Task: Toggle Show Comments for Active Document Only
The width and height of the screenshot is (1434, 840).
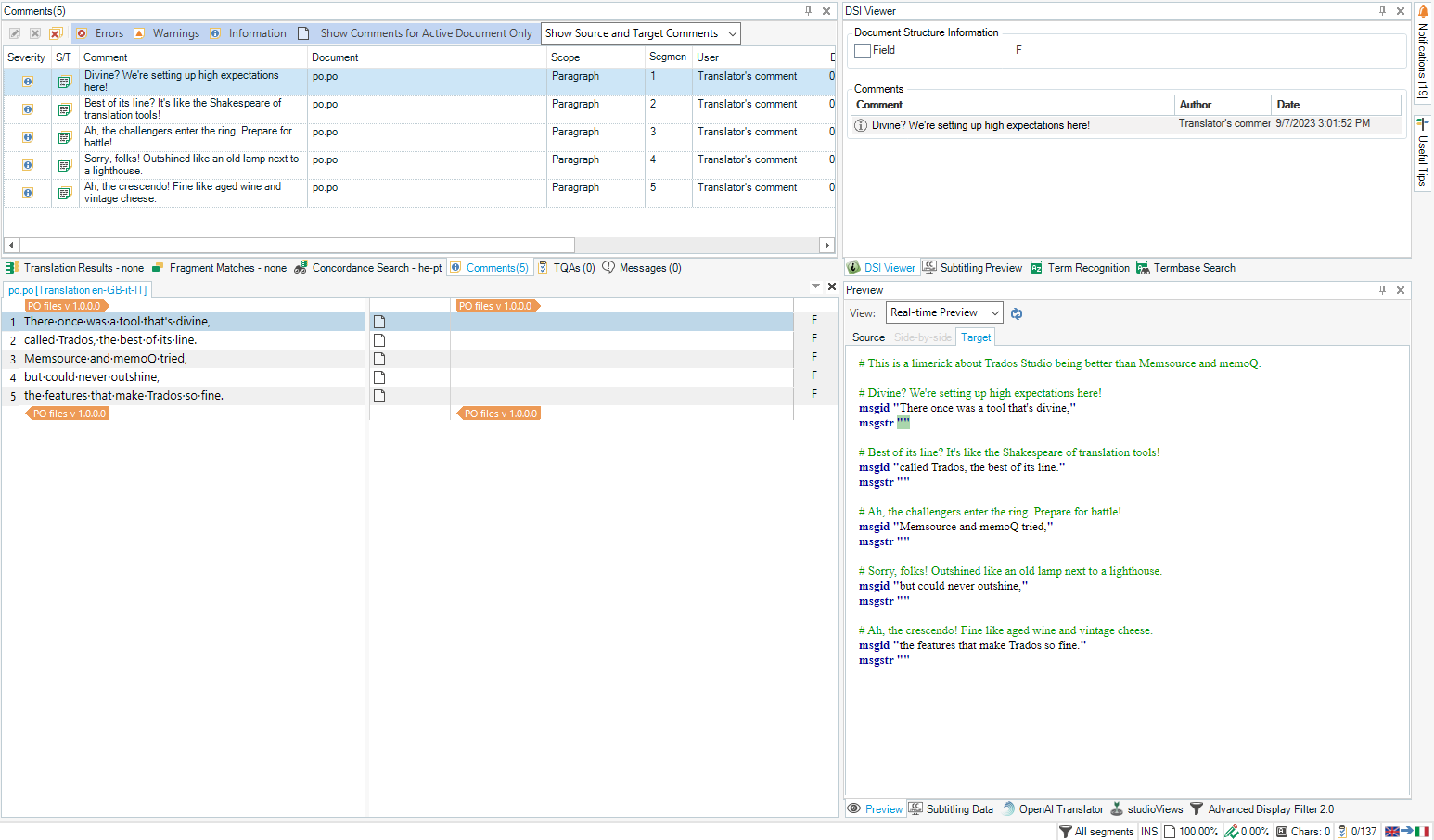Action: tap(416, 33)
